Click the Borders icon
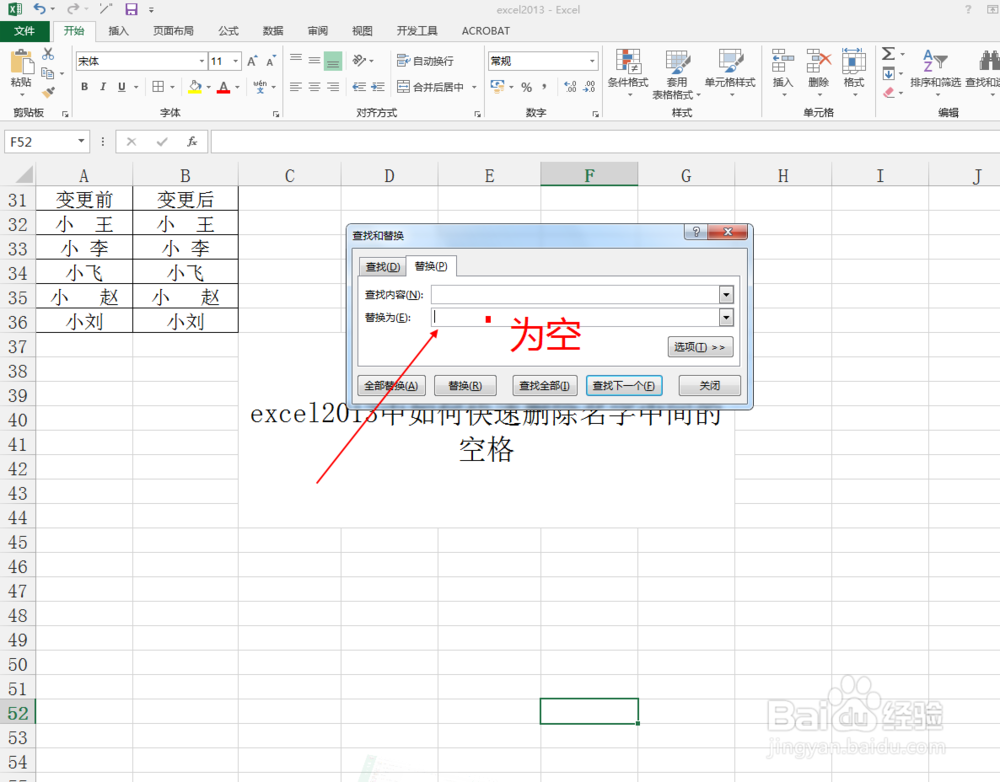The width and height of the screenshot is (1000, 782). click(x=158, y=87)
